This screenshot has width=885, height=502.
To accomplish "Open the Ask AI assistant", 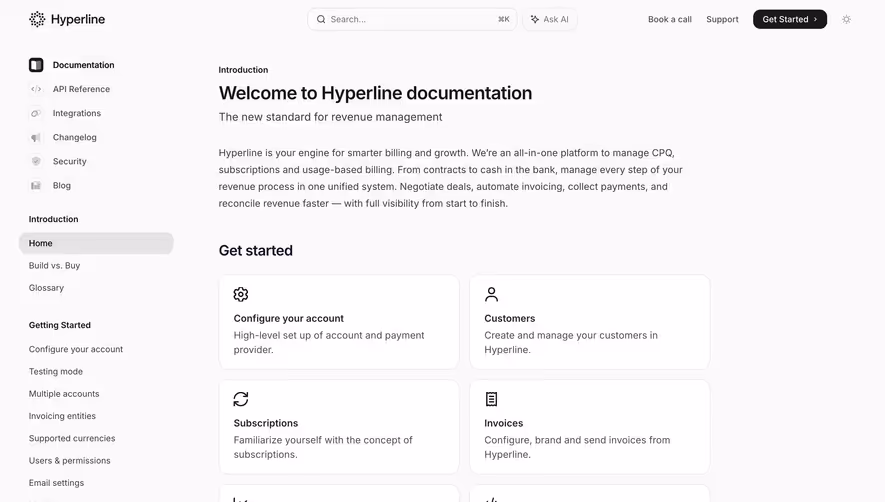I will 550,19.
